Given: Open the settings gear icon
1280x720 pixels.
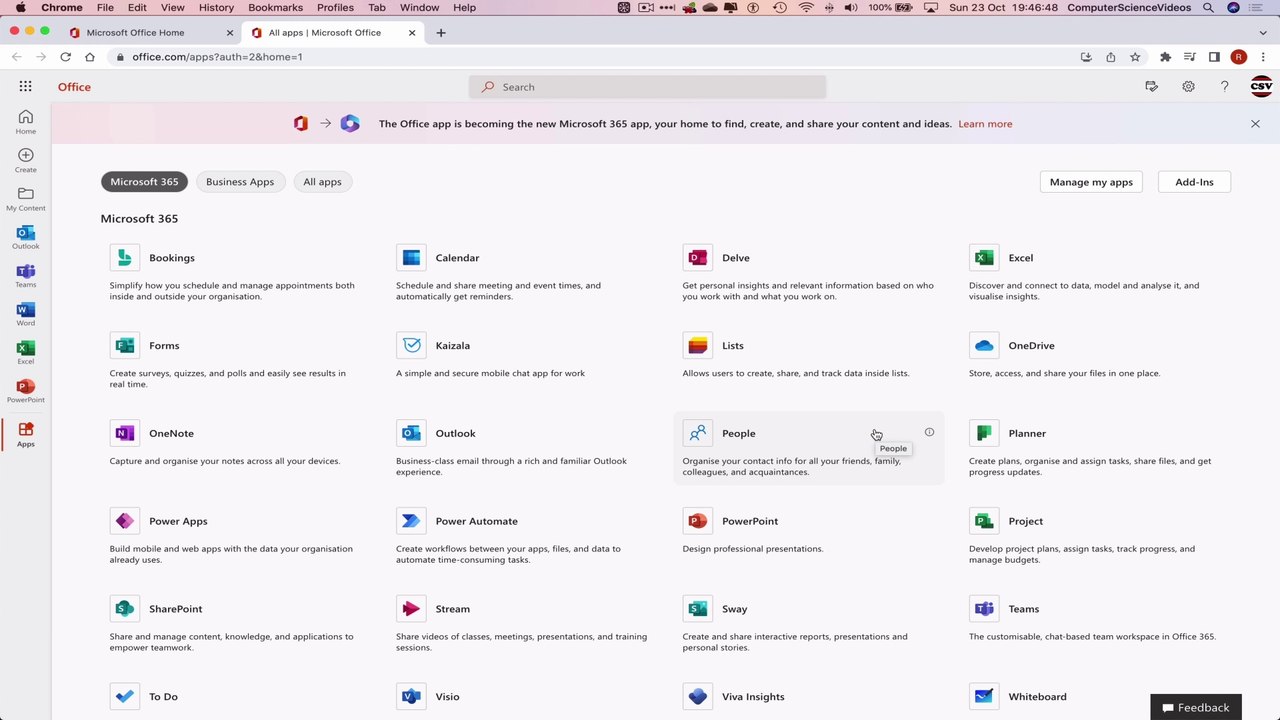Looking at the screenshot, I should point(1188,87).
